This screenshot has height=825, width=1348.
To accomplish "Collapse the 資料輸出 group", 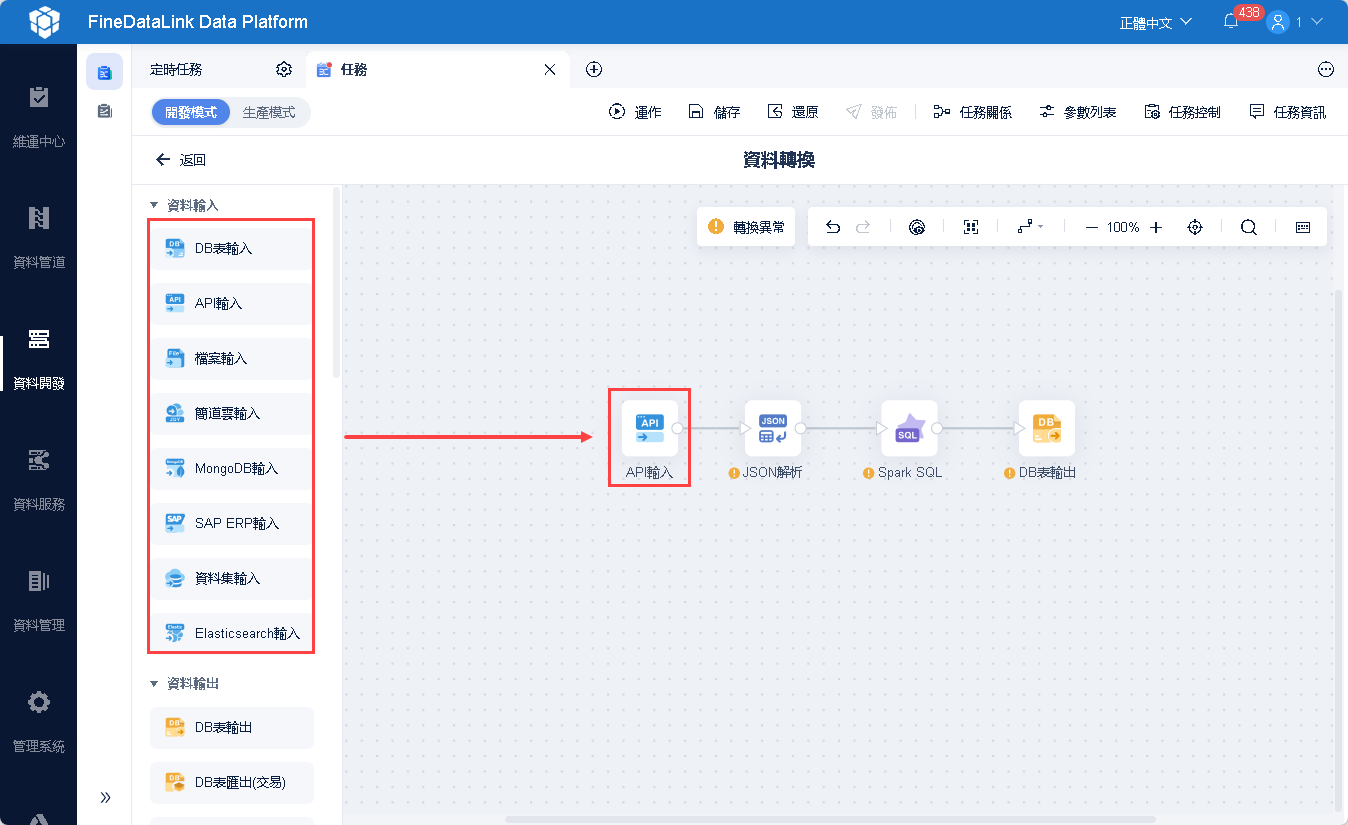I will [x=154, y=684].
